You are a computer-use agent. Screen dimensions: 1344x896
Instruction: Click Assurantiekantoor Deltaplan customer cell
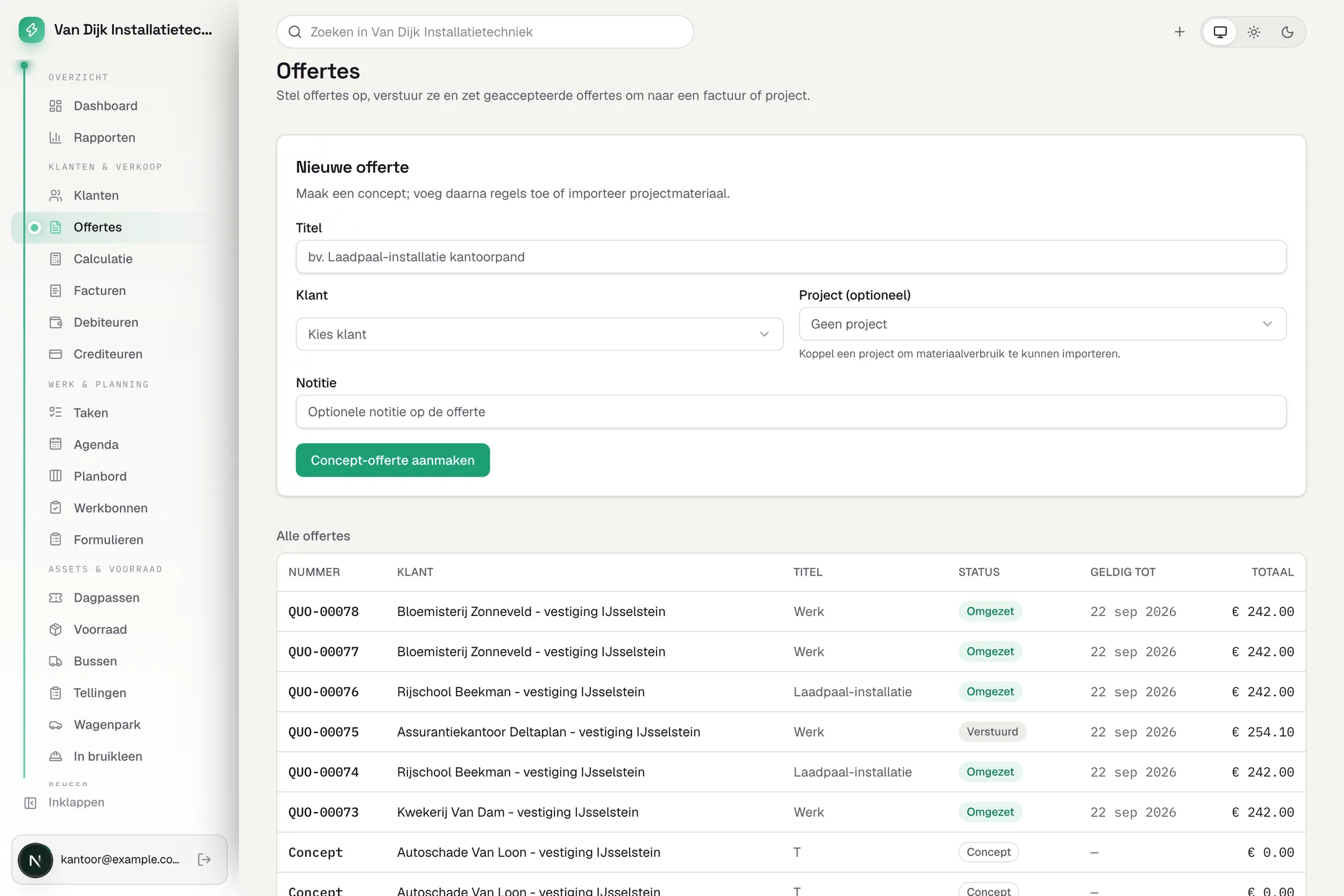pos(548,732)
